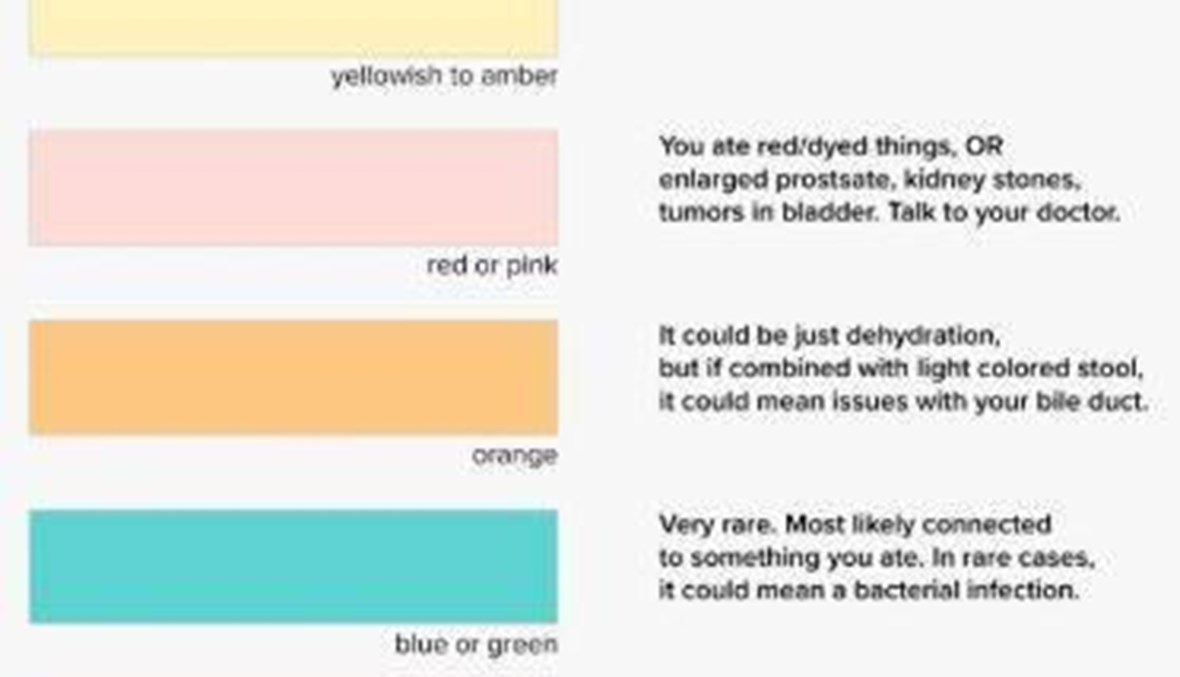Select the orange color swatch

pos(293,377)
